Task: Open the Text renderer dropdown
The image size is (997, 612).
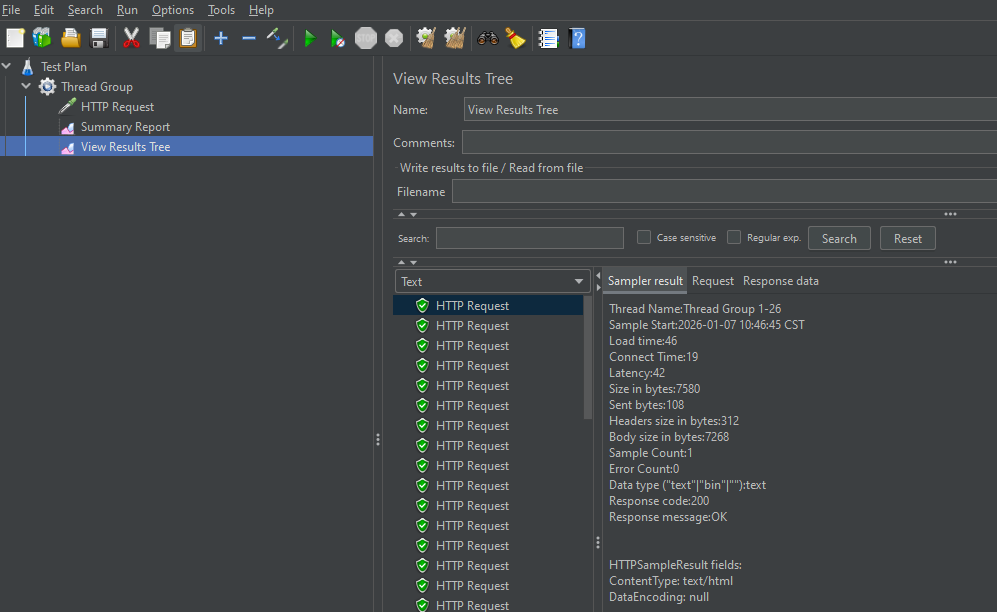Action: (x=492, y=282)
